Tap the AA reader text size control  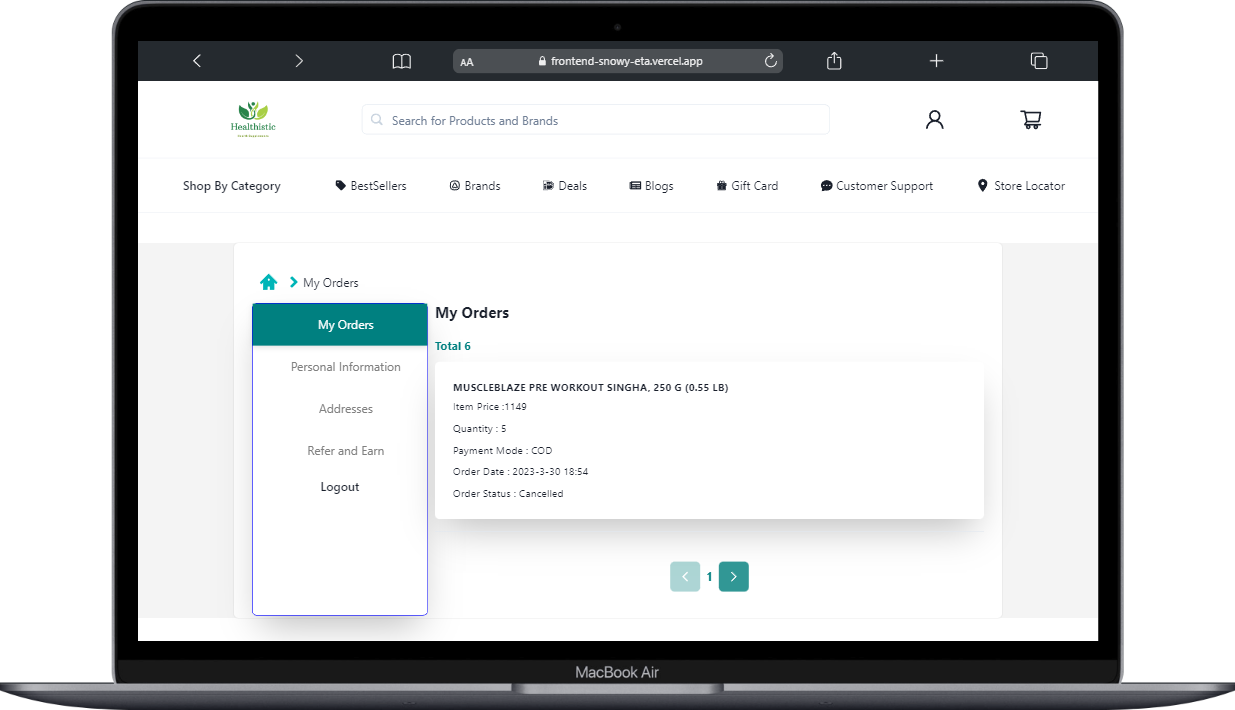point(466,62)
